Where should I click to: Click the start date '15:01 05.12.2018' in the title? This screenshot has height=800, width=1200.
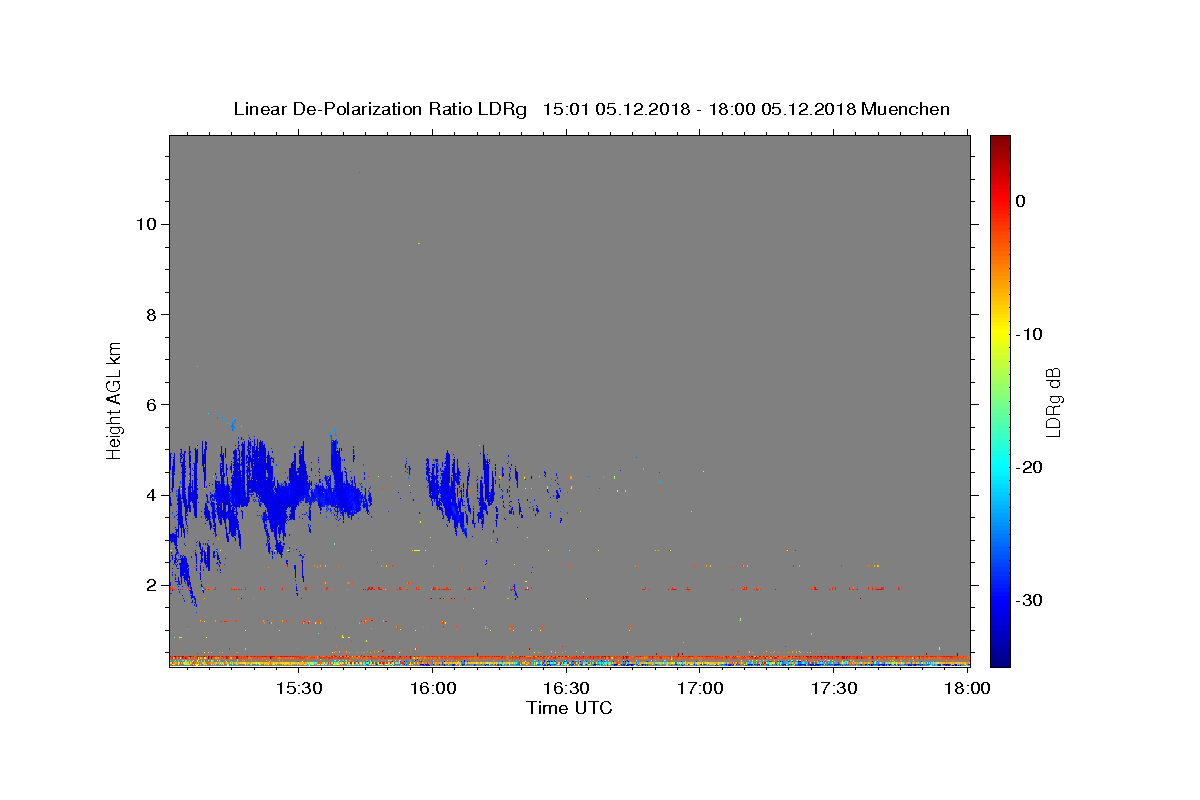(x=615, y=109)
